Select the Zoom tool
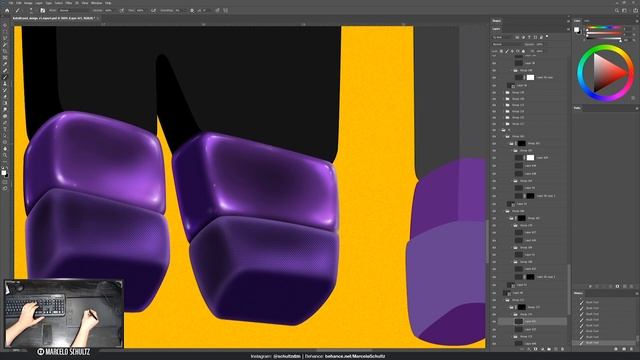 [5, 156]
